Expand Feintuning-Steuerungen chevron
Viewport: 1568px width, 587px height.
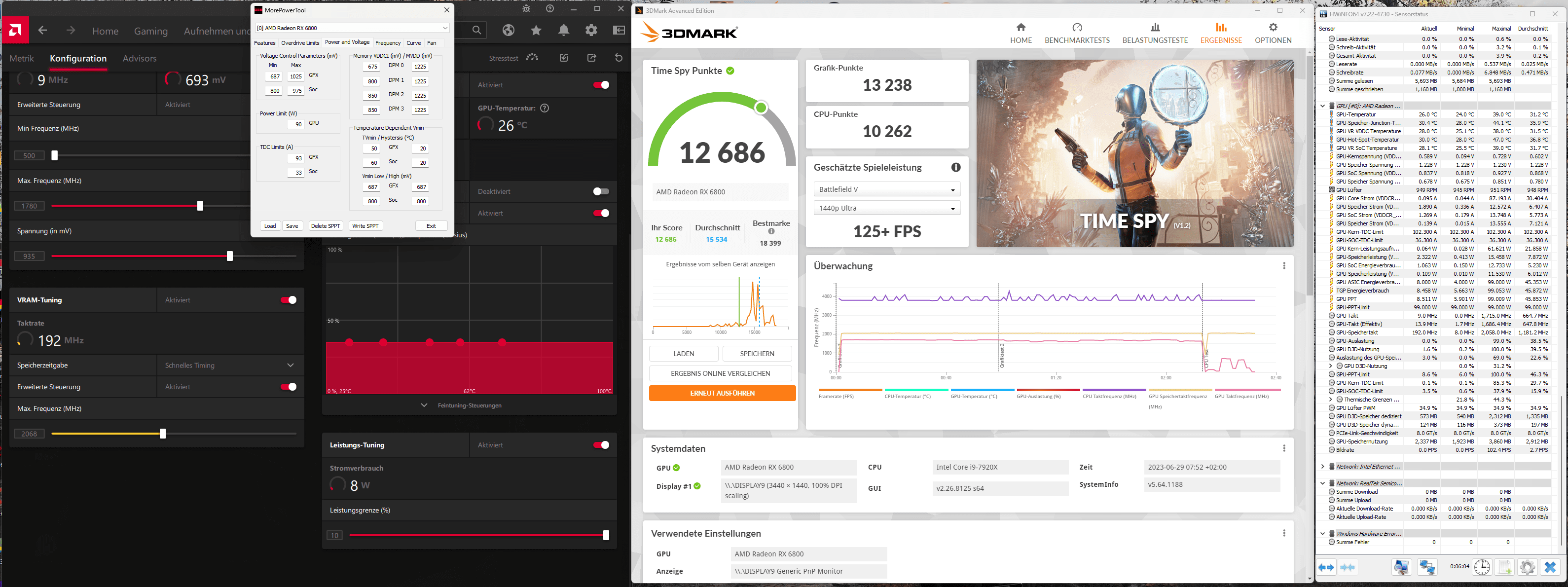(x=424, y=405)
